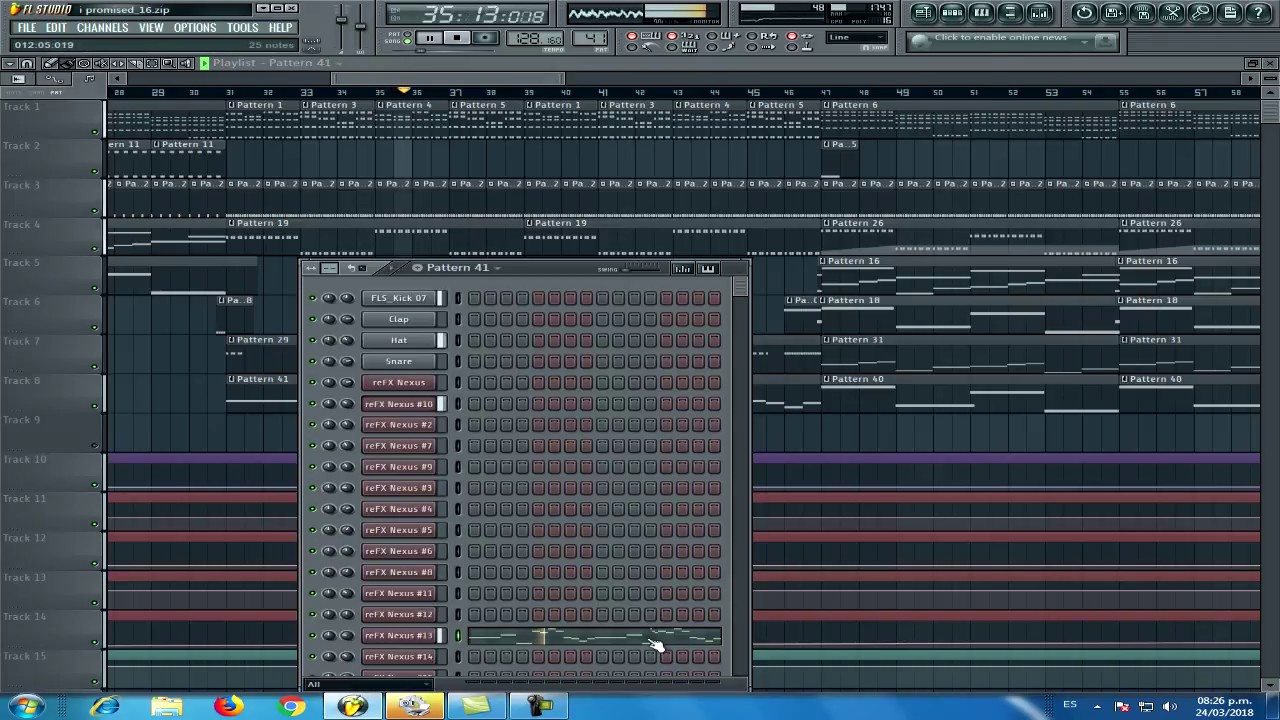
Task: Open the TOOLS menu
Action: (x=242, y=28)
